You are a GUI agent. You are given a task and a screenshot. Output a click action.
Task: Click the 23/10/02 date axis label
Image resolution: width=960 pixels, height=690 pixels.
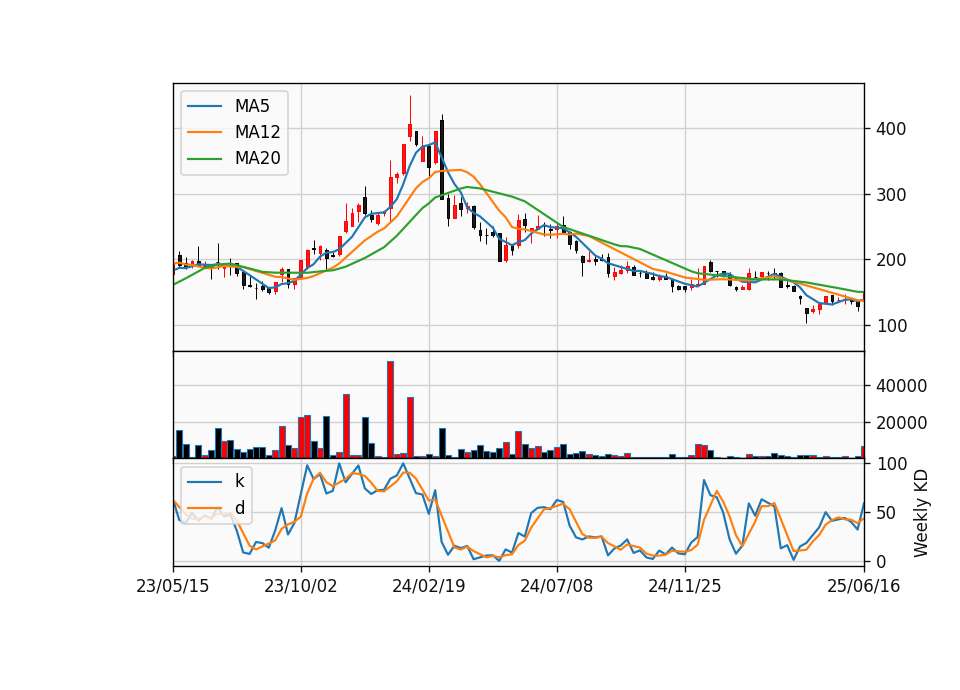[301, 586]
